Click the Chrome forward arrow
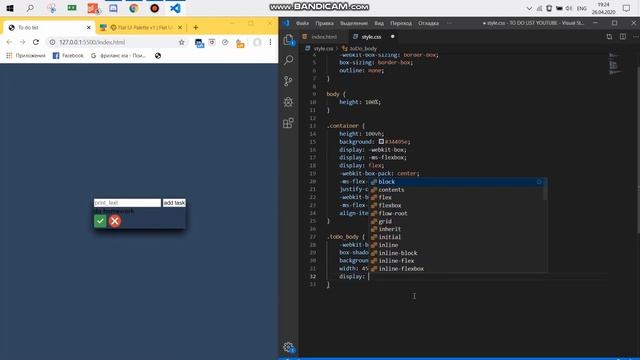The width and height of the screenshot is (640, 360). 22,42
